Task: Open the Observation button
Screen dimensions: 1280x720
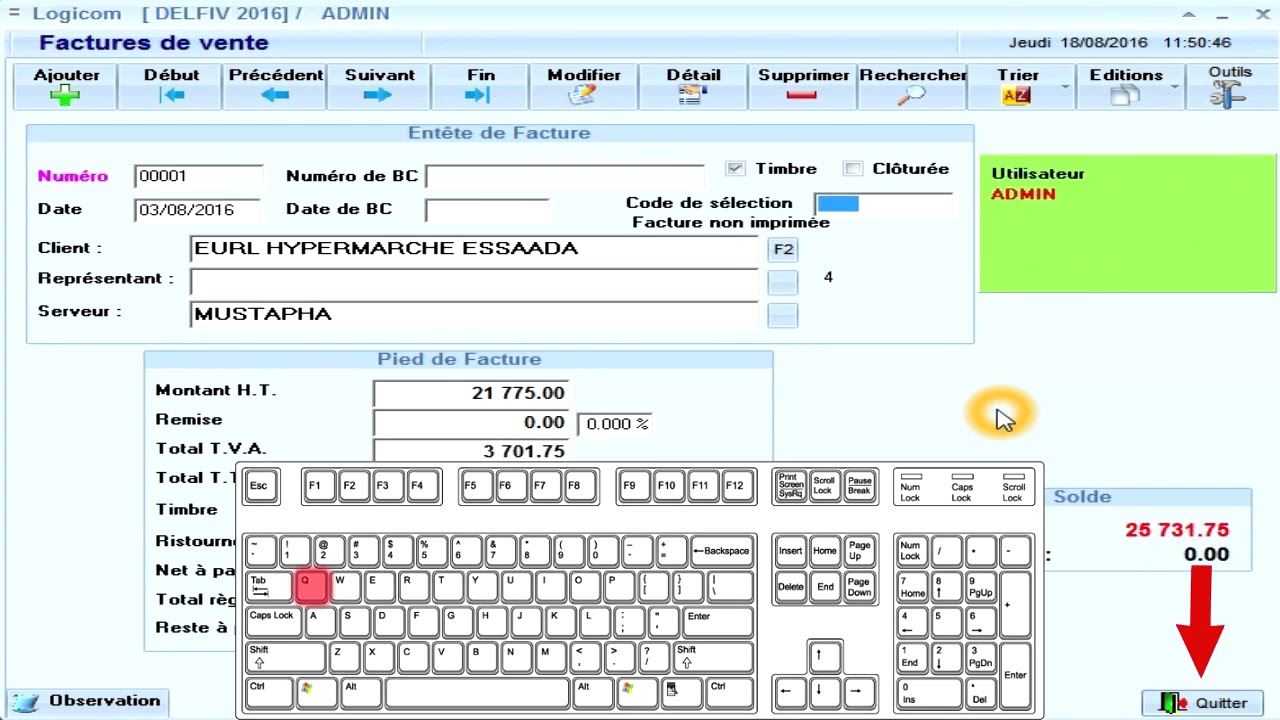Action: tap(88, 701)
